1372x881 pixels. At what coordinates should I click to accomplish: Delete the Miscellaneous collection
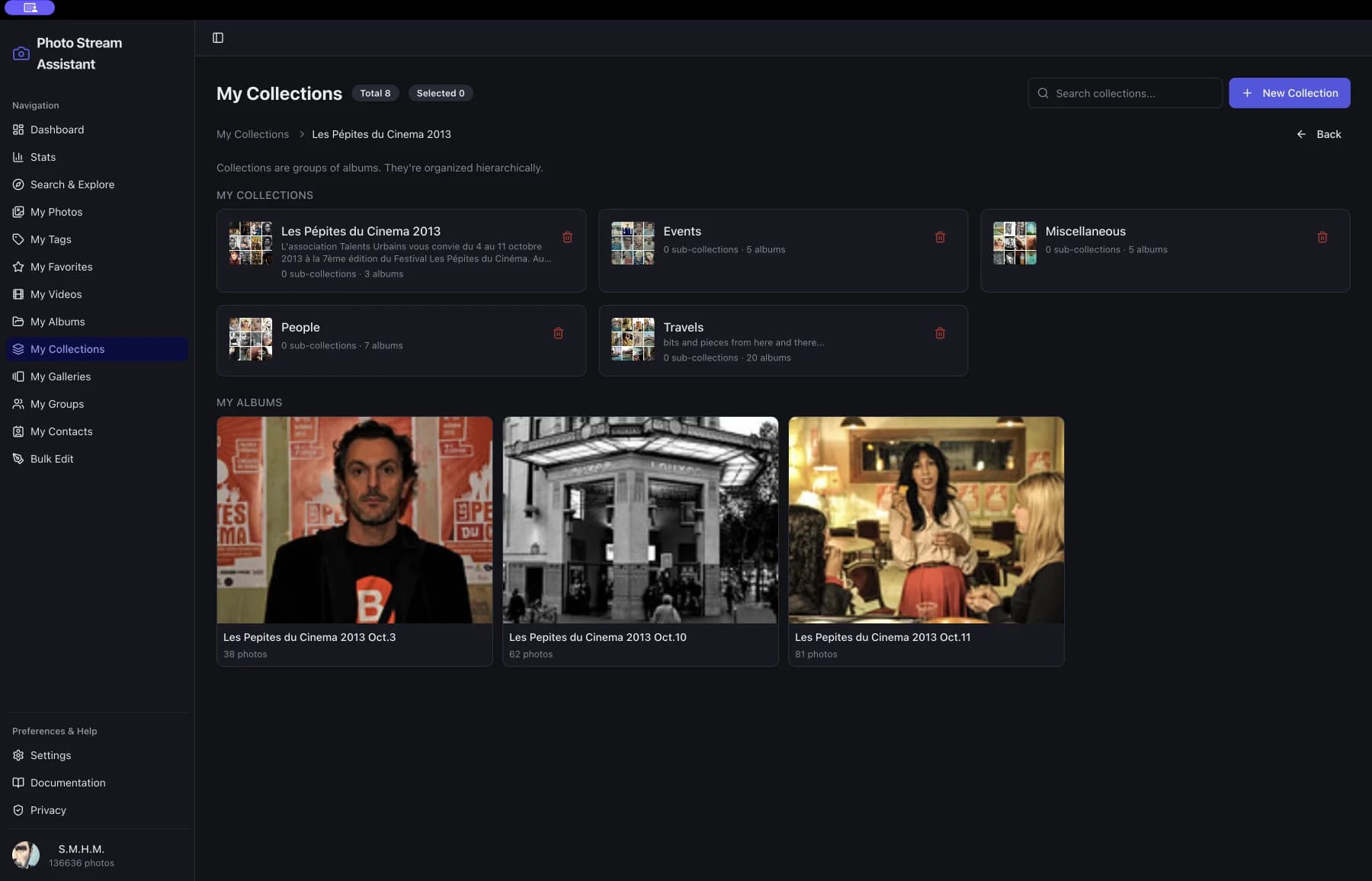click(1322, 237)
